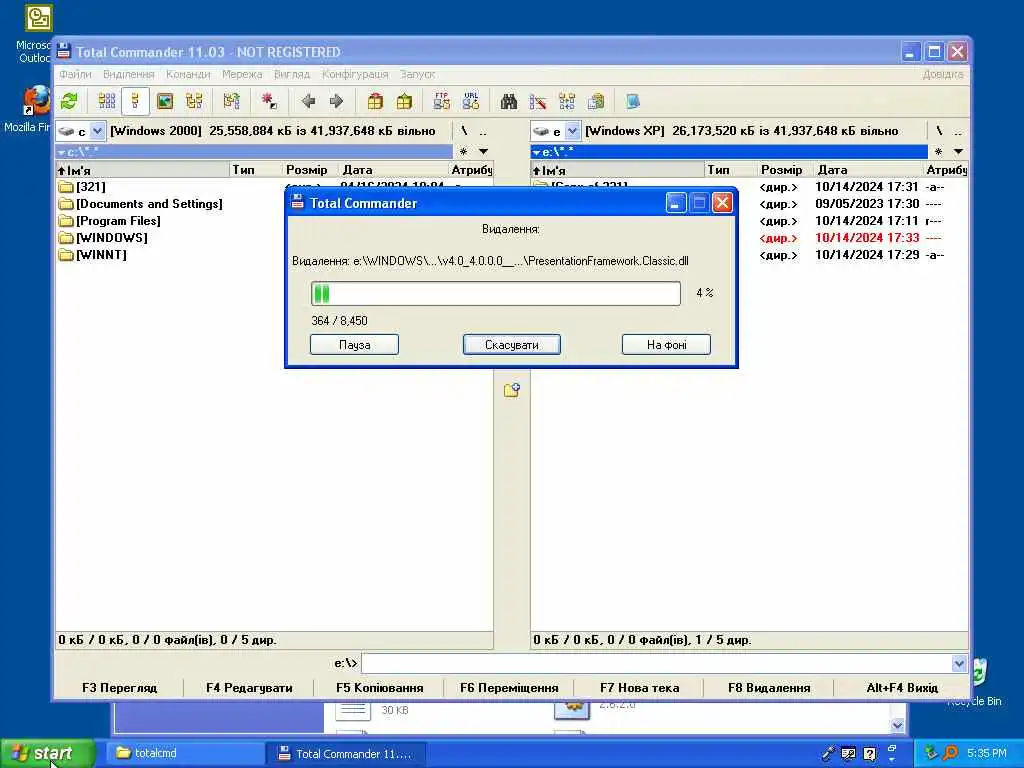Click the F3 Перегляд button
Viewport: 1024px width, 768px height.
(120, 688)
